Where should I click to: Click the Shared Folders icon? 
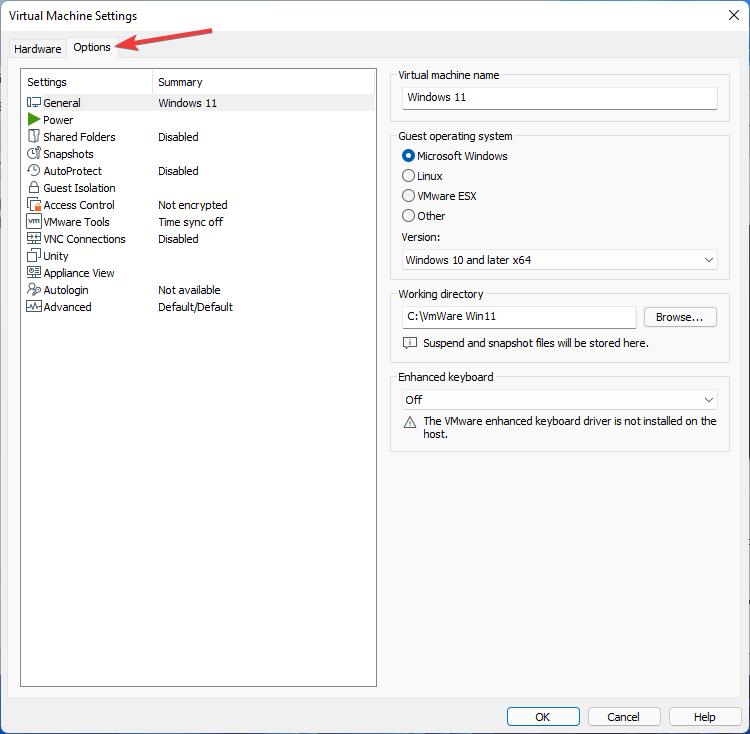pos(33,136)
